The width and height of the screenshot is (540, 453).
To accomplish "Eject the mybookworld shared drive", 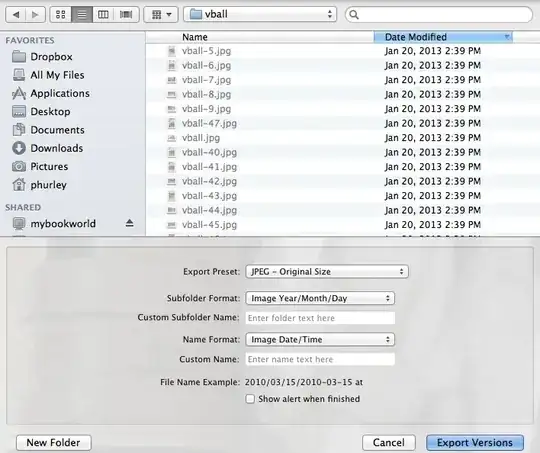I will point(129,223).
